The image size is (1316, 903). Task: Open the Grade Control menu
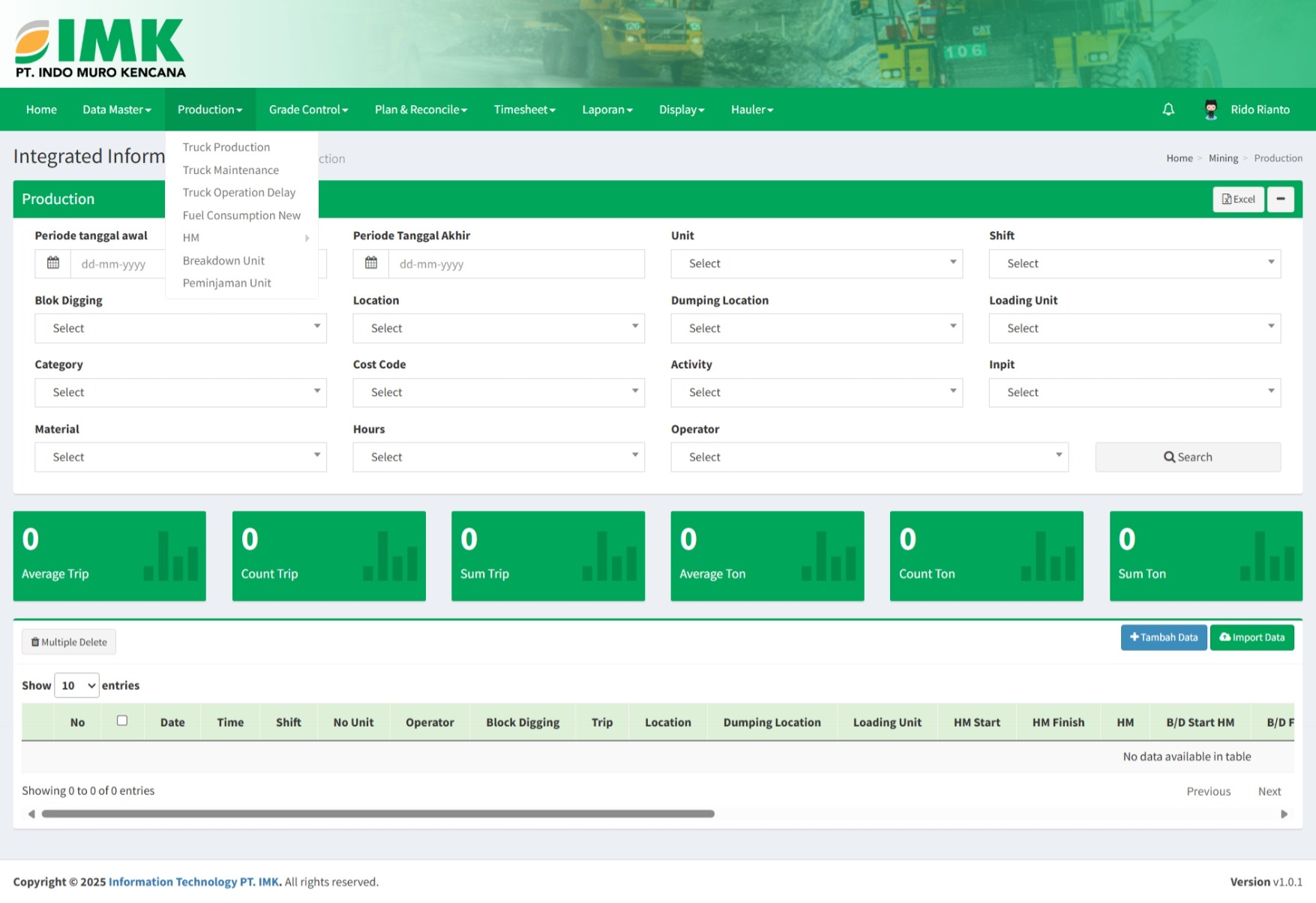(x=308, y=109)
